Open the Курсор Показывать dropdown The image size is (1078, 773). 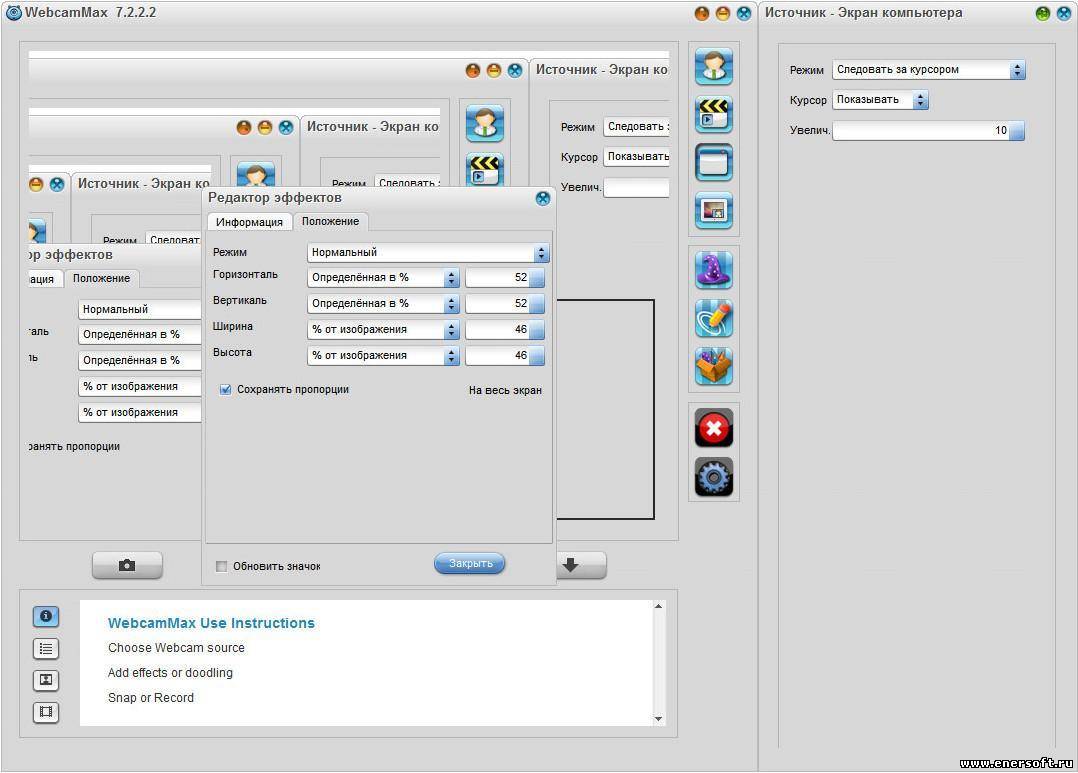881,100
